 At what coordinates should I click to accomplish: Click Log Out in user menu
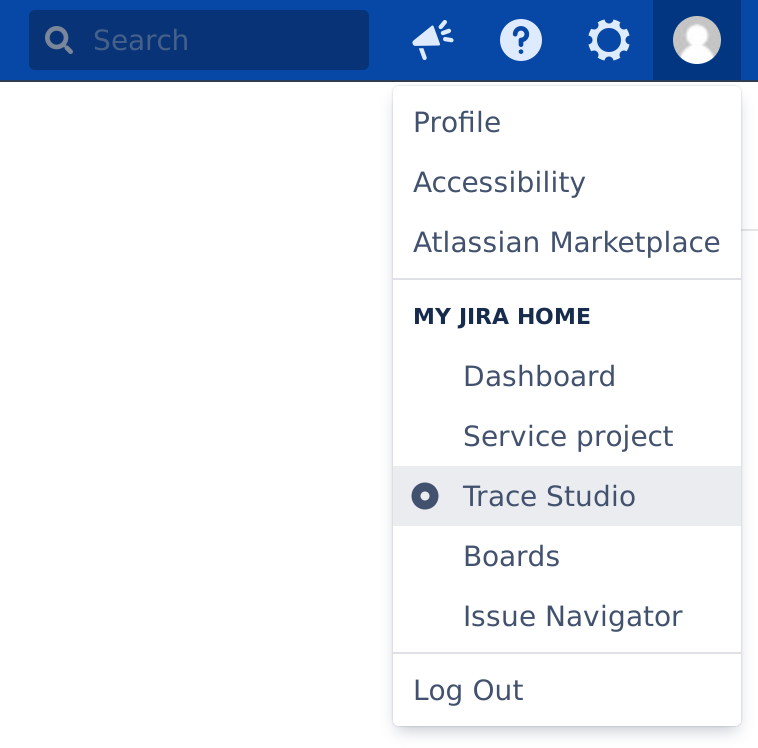point(567,690)
